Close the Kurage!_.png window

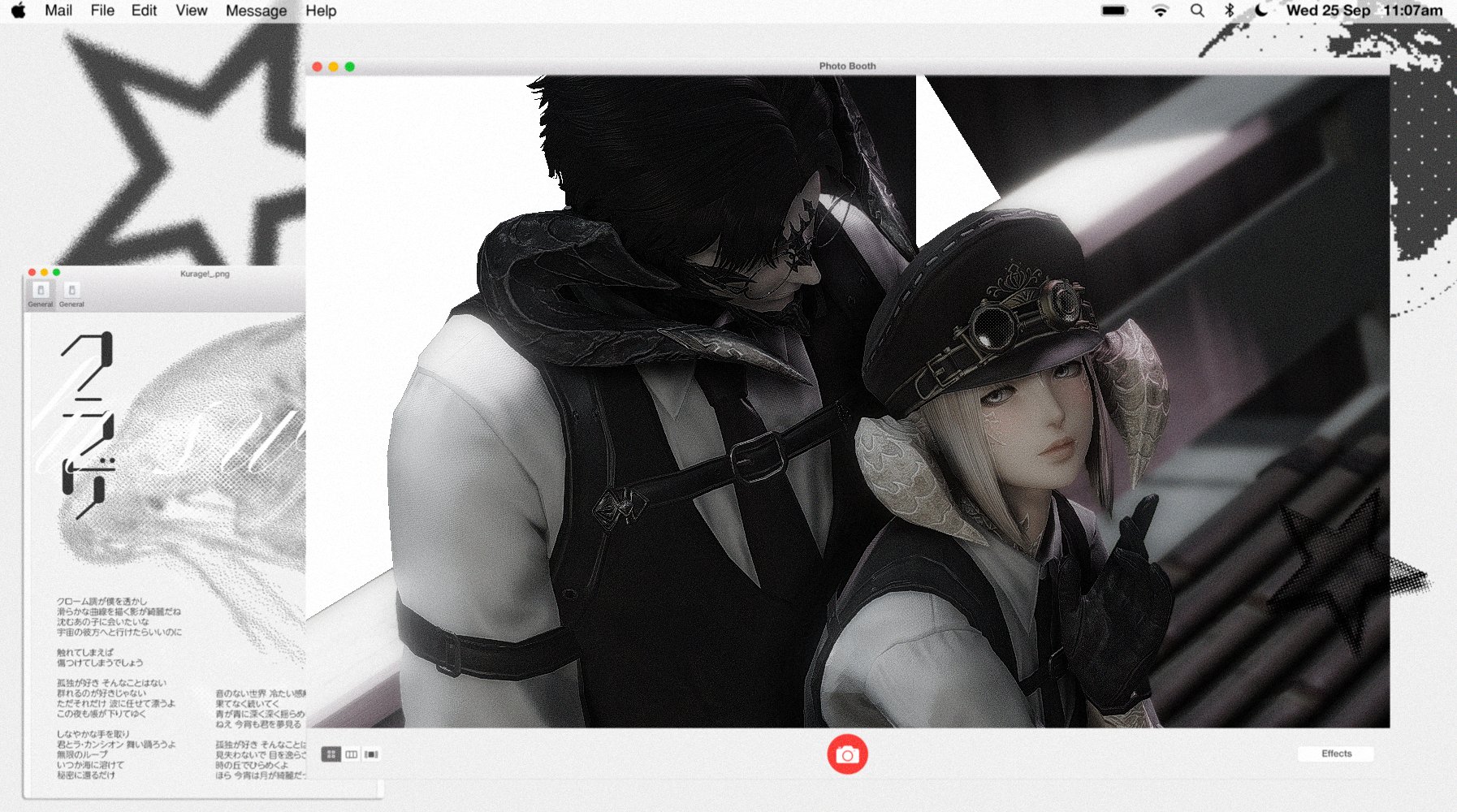[32, 273]
